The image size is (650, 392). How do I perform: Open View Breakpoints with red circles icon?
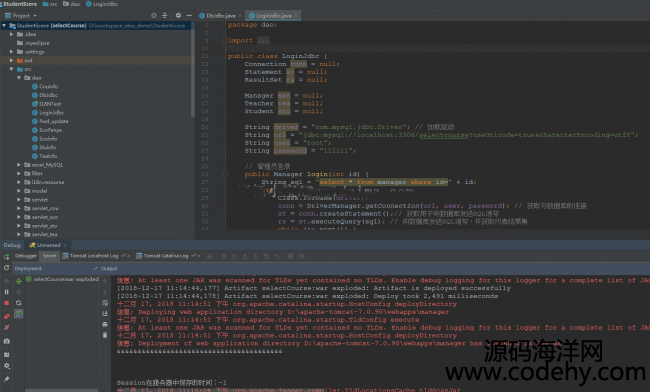(x=6, y=316)
